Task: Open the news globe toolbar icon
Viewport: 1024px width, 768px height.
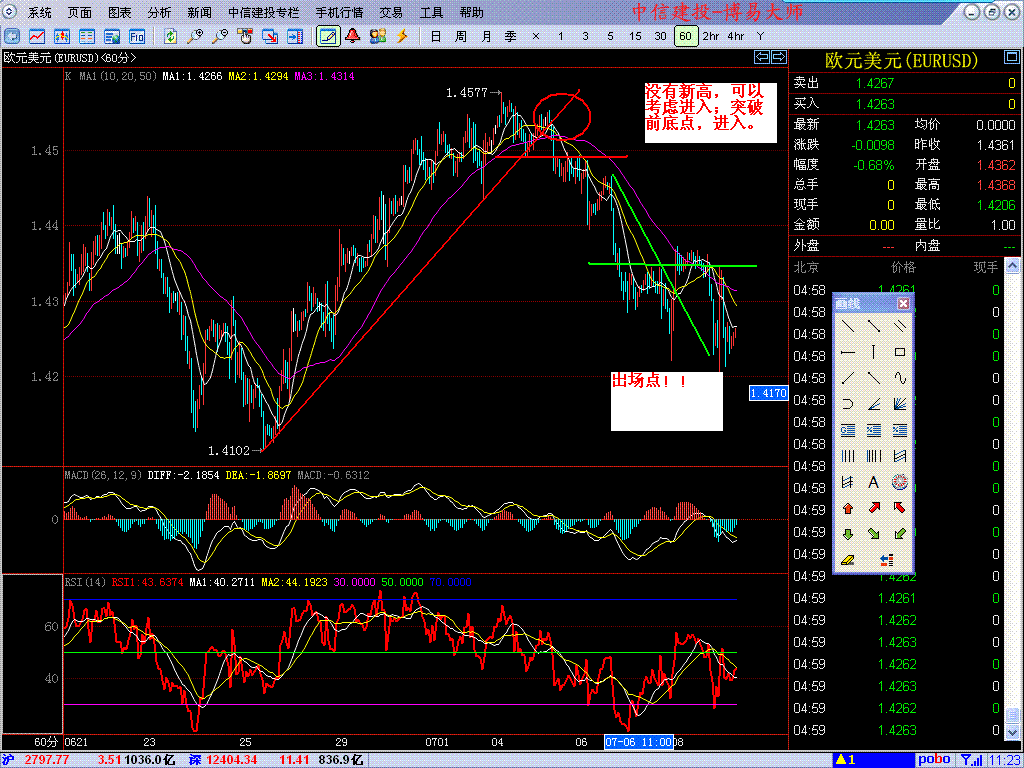Action: coord(112,37)
